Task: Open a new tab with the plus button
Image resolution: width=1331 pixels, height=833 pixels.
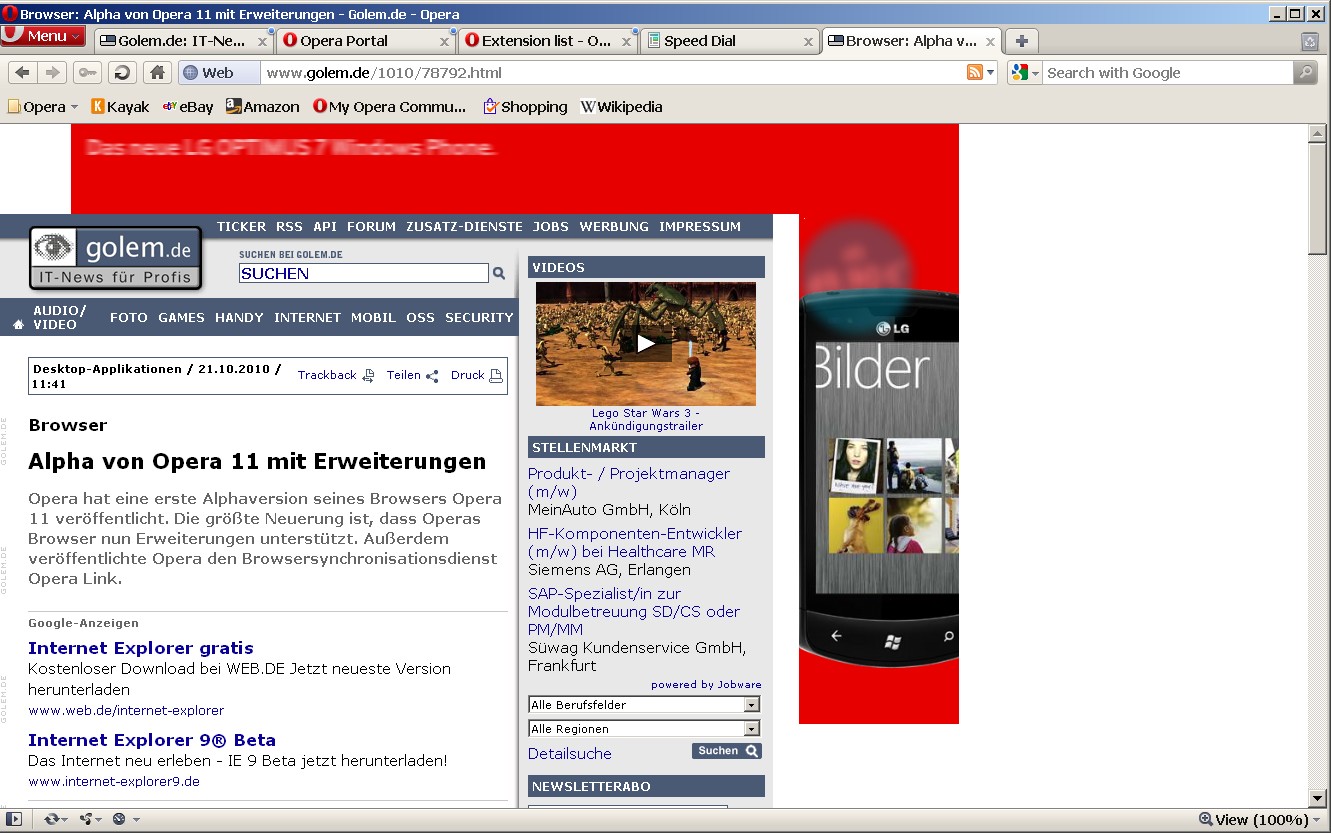Action: point(1021,41)
